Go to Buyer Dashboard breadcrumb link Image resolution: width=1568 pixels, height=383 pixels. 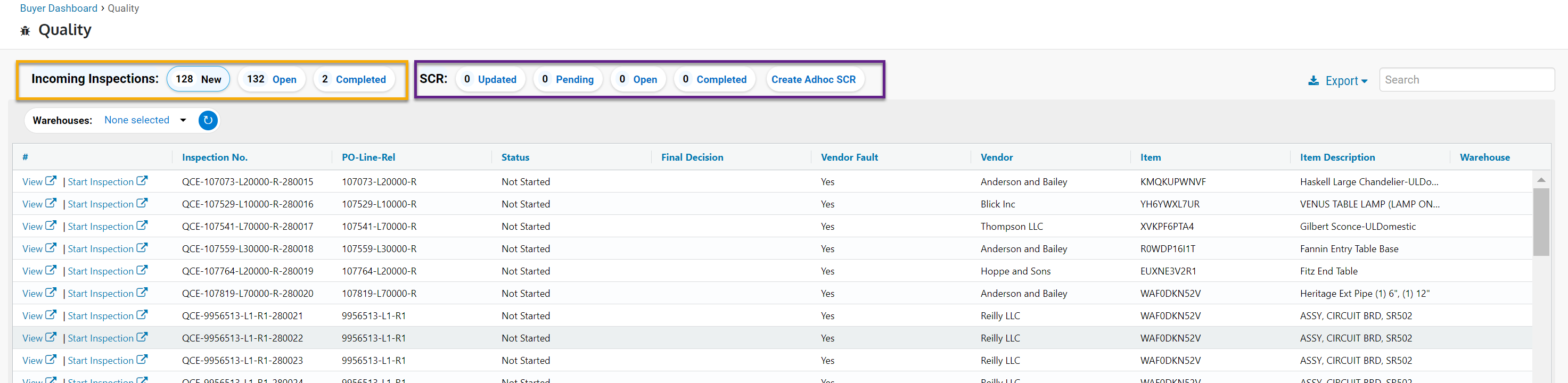59,9
